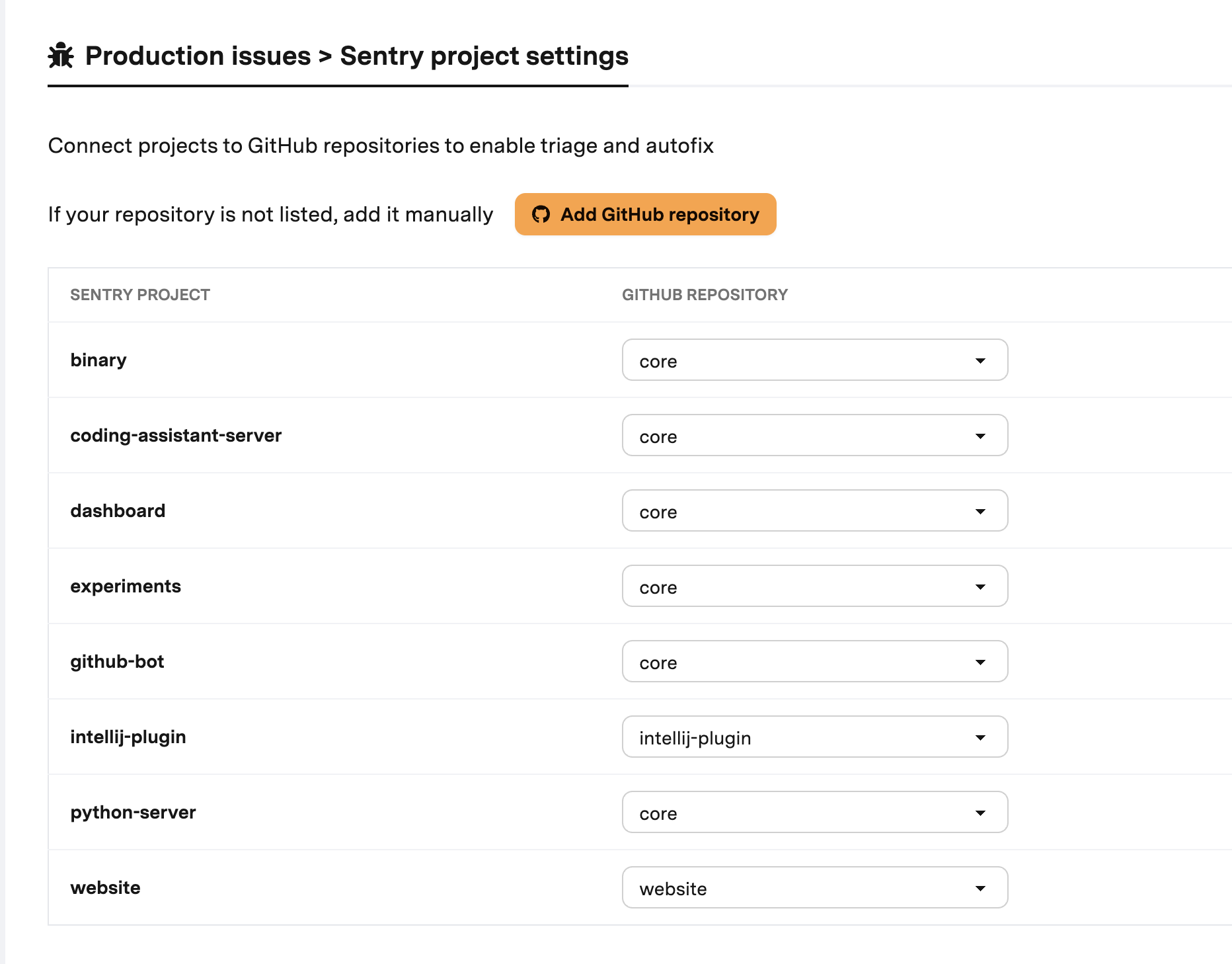The image size is (1232, 964).
Task: Click the github-bot project label
Action: click(x=117, y=661)
